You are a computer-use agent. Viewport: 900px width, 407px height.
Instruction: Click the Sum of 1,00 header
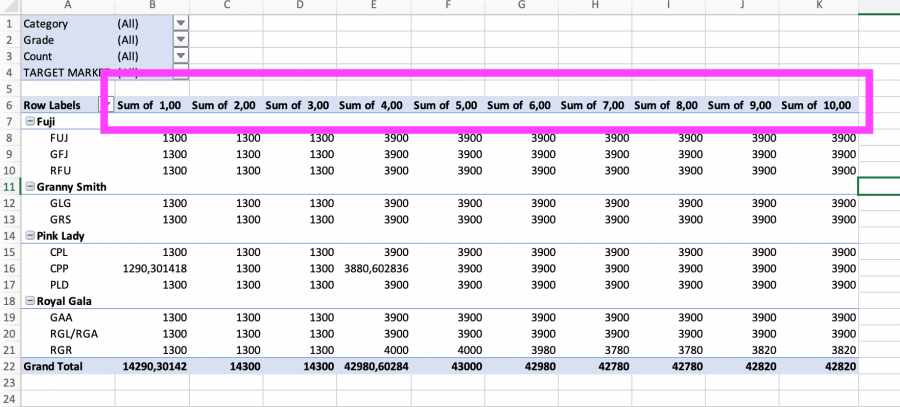tap(149, 105)
